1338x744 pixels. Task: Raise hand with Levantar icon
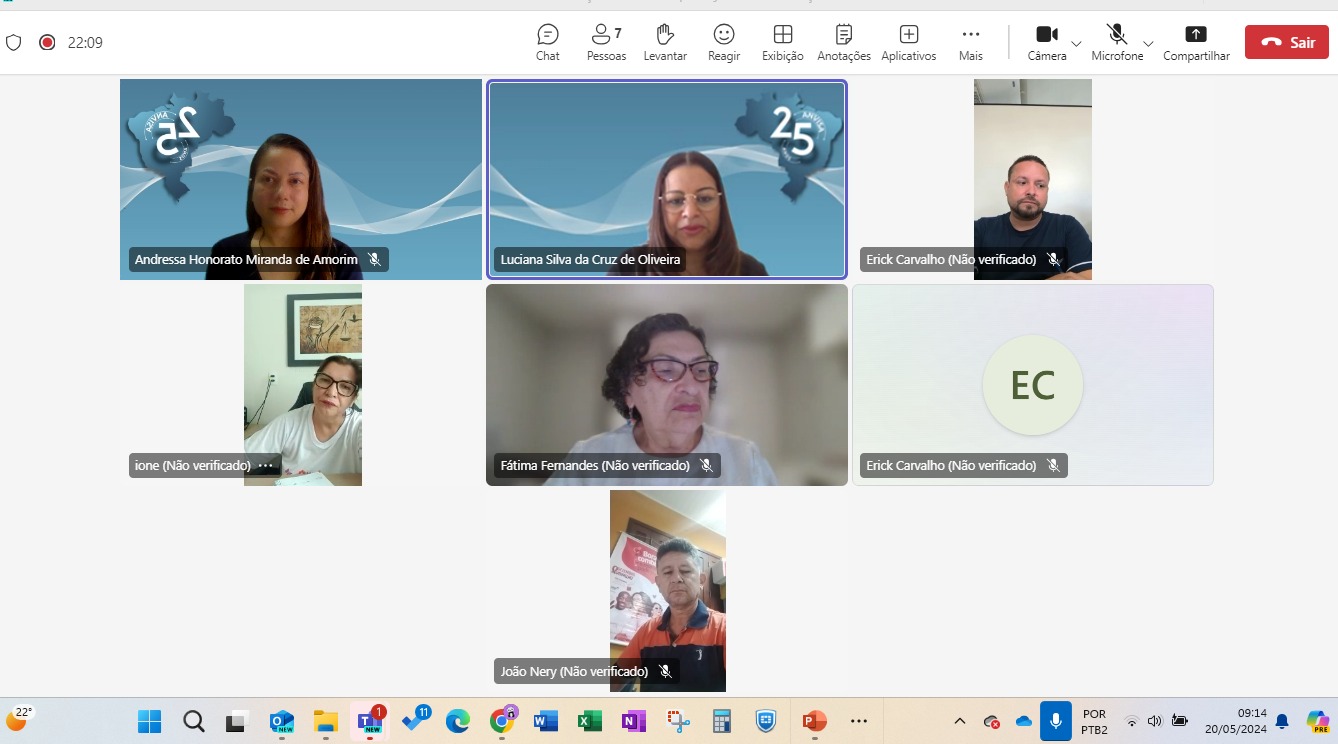point(665,43)
